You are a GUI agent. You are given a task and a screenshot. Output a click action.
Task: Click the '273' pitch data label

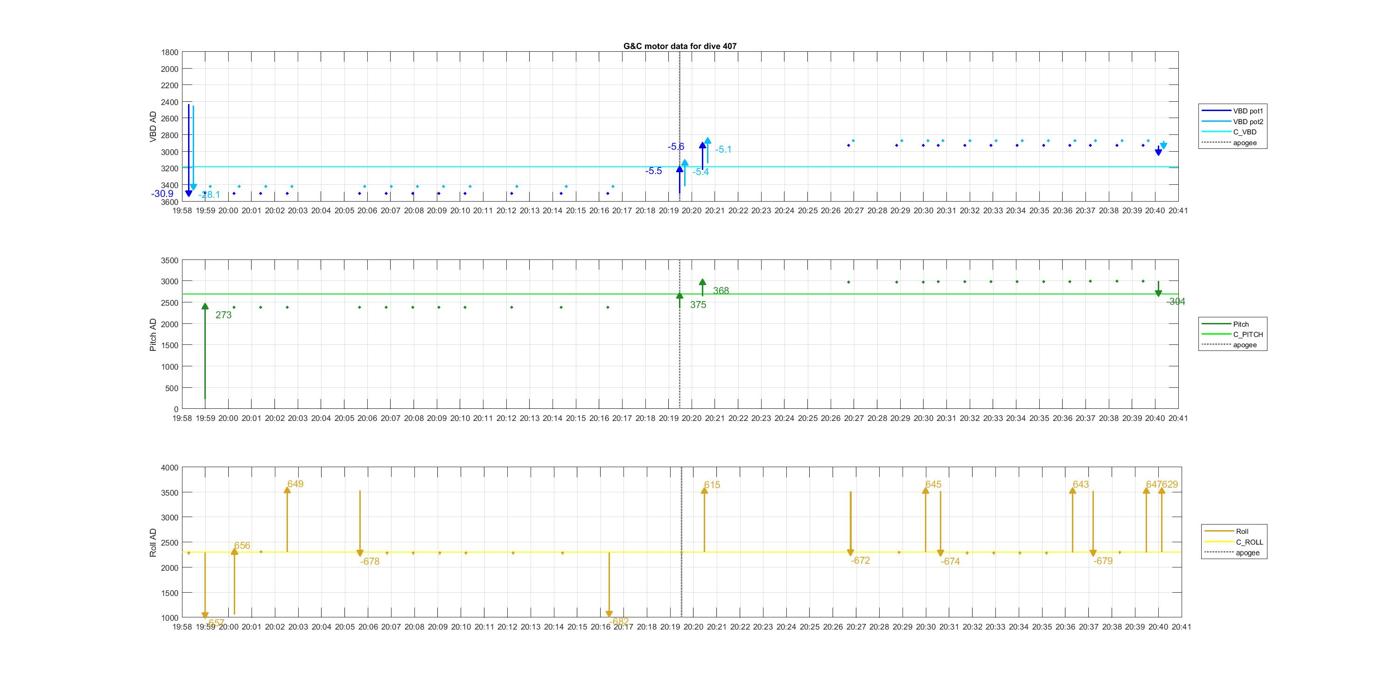click(223, 315)
